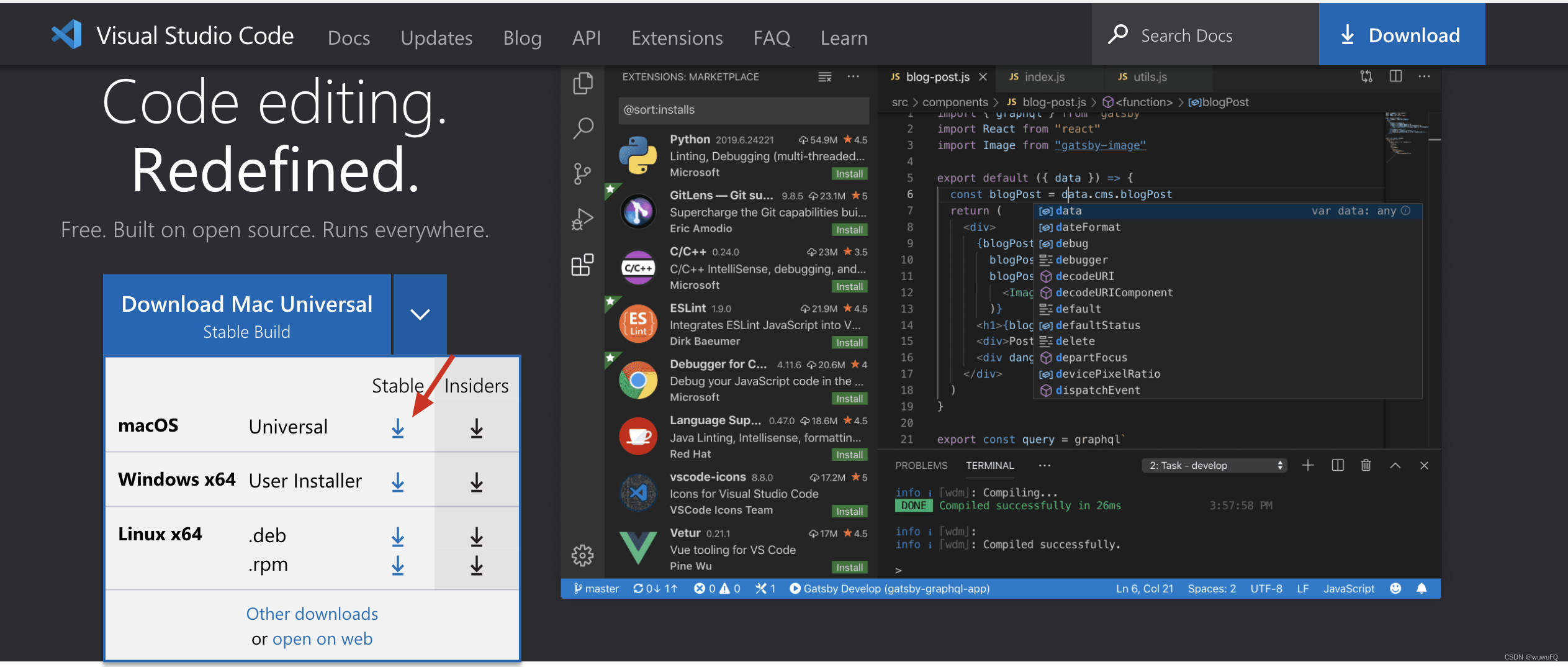Click the compare changes icon in editor toolbar
The width and height of the screenshot is (1568, 667).
point(1366,76)
